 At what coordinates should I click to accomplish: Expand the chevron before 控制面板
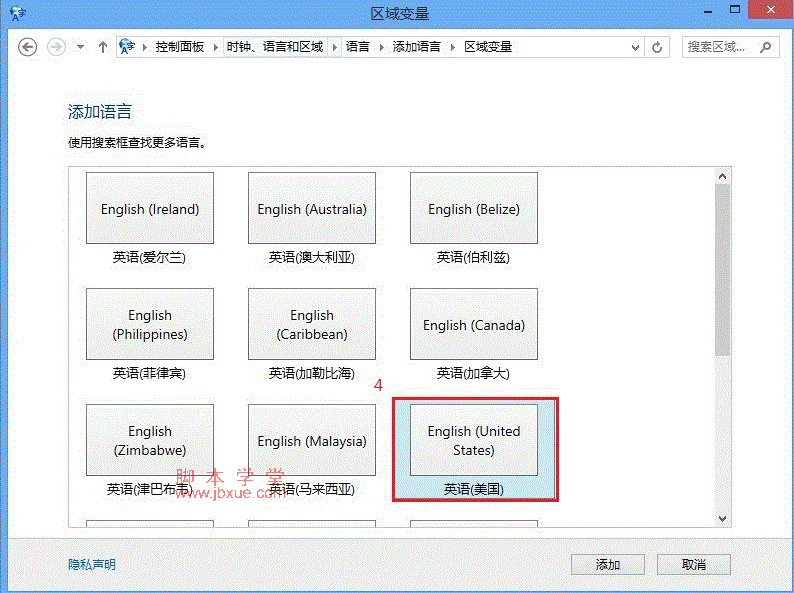click(145, 47)
